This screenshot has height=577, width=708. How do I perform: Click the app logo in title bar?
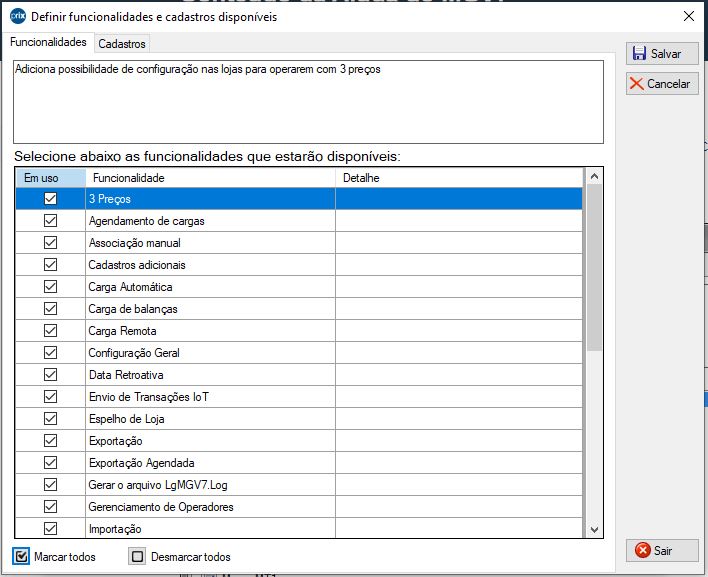(16, 16)
